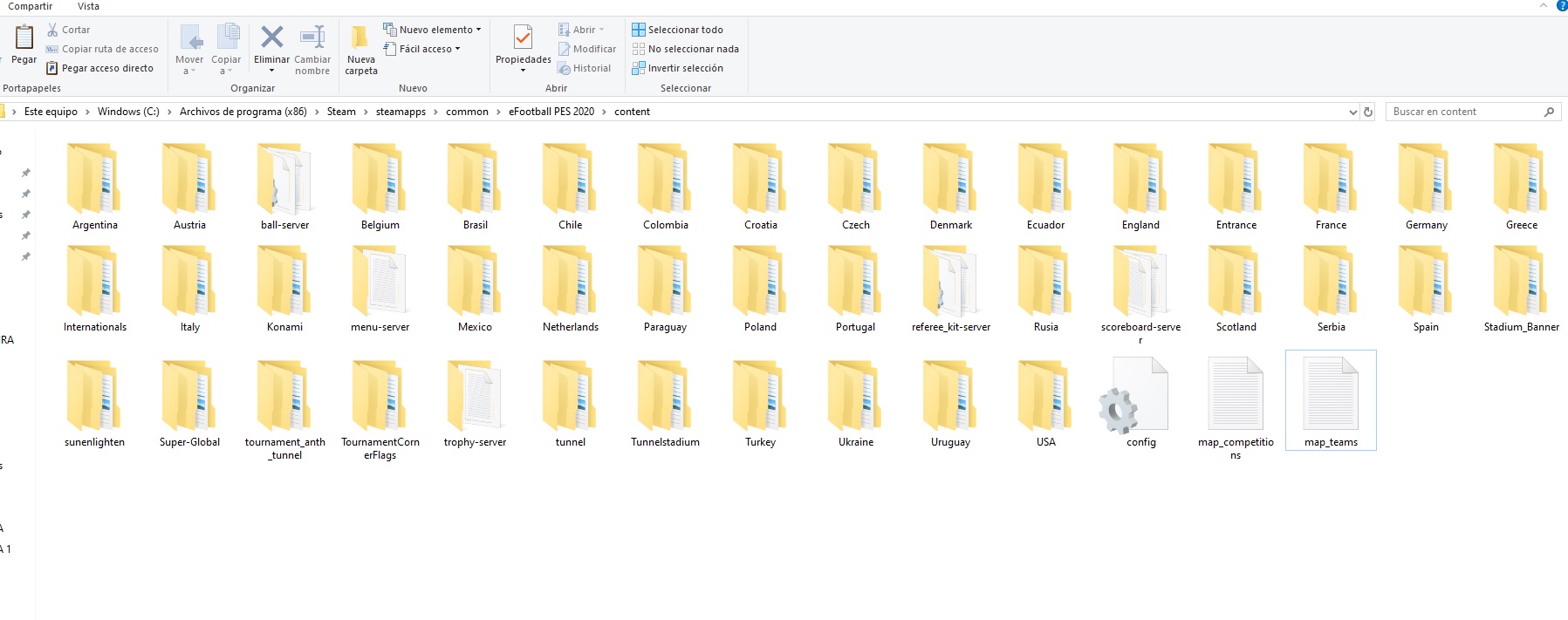The image size is (1568, 620).
Task: Select the referee_kit-server folder
Action: click(x=950, y=289)
